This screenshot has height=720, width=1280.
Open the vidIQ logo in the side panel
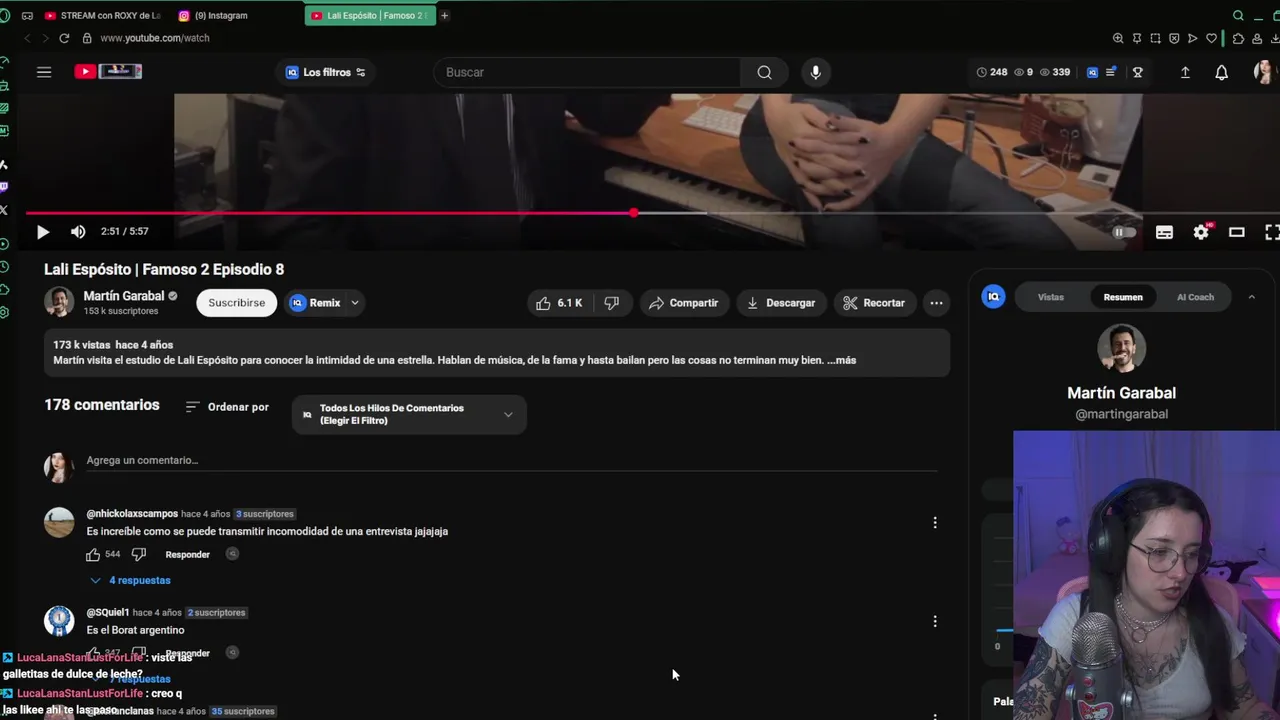point(993,297)
